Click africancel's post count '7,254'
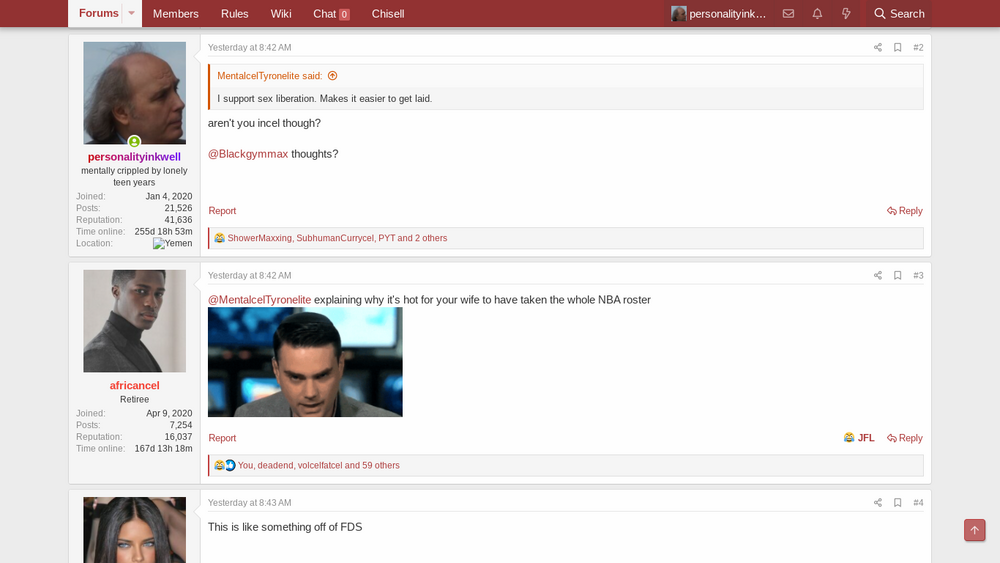Viewport: 1000px width, 563px height. pyautogui.click(x=180, y=425)
